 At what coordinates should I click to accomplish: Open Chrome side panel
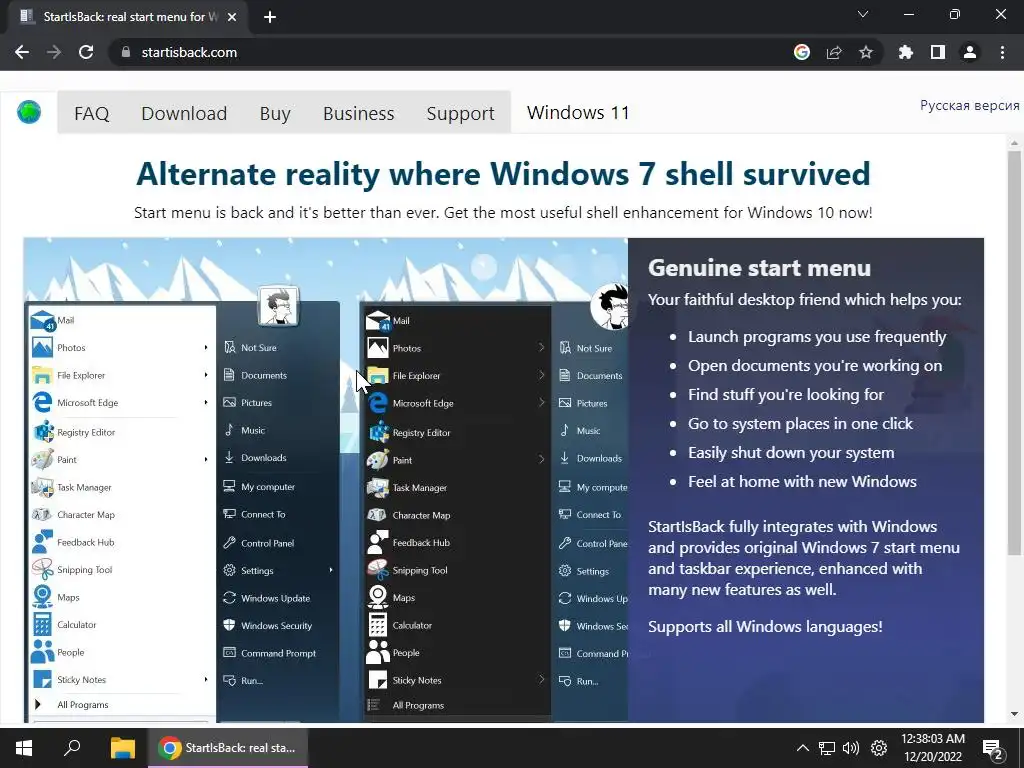coord(938,52)
